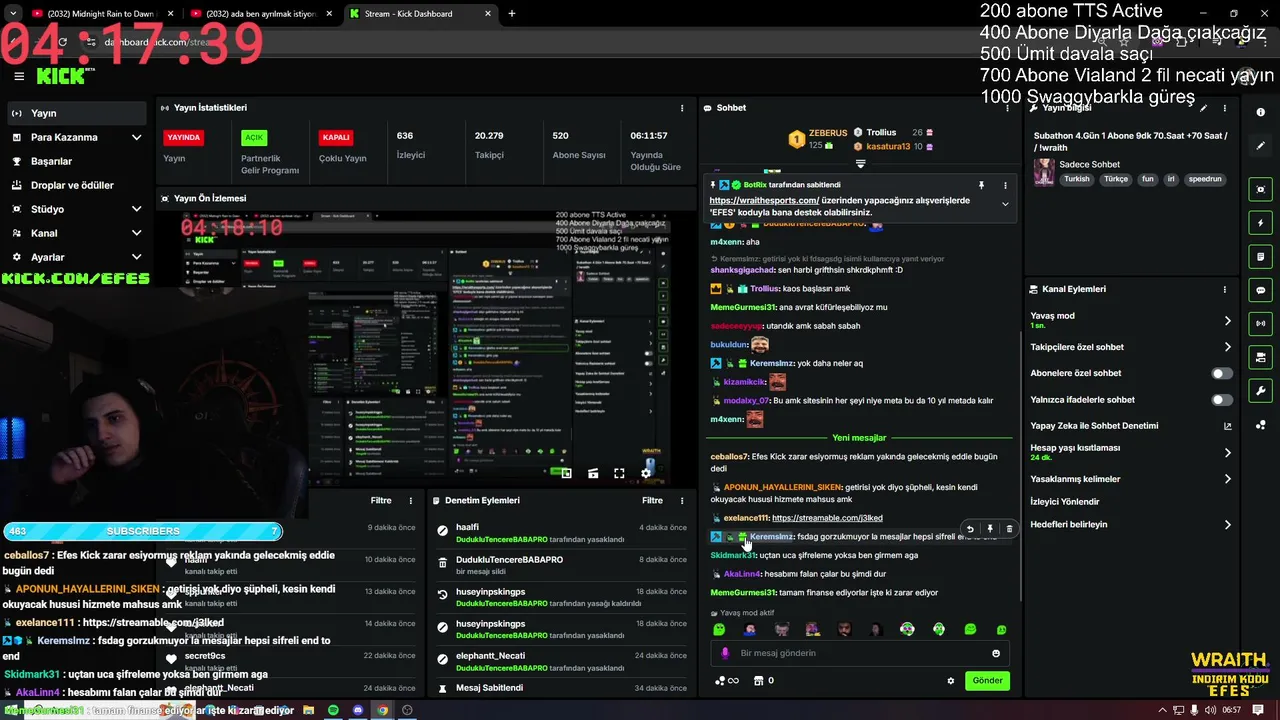Open the Kick hamburger menu
Image resolution: width=1280 pixels, height=720 pixels.
pyautogui.click(x=19, y=76)
